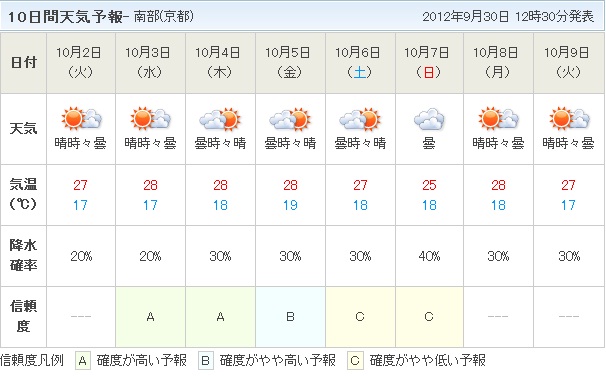Screen dimensions: 606x376
Task: Click the 10月5日 weather icon
Action: click(x=290, y=118)
